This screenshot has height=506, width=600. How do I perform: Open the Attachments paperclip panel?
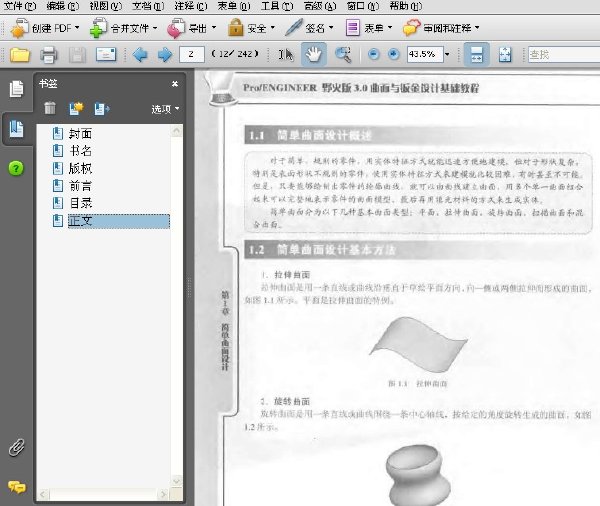[x=16, y=447]
